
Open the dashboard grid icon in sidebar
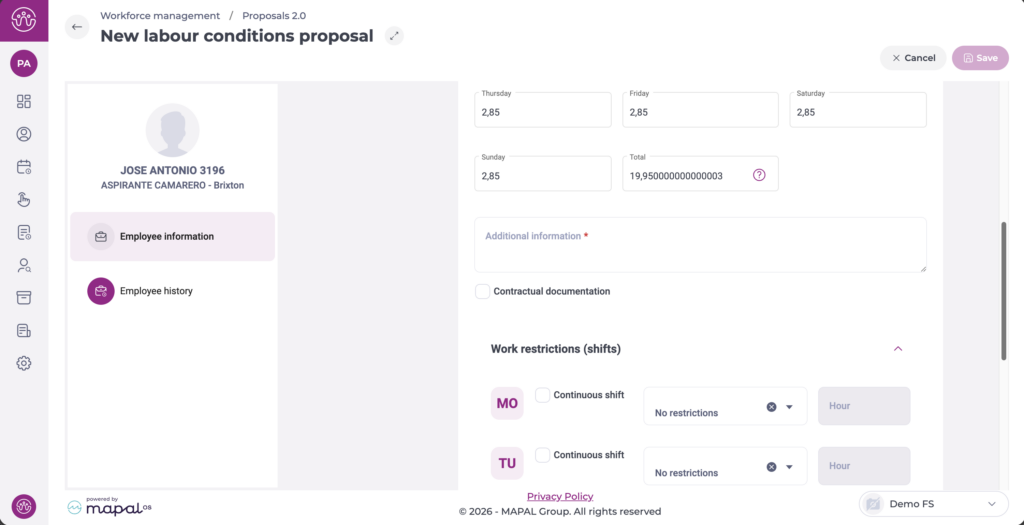(x=24, y=101)
